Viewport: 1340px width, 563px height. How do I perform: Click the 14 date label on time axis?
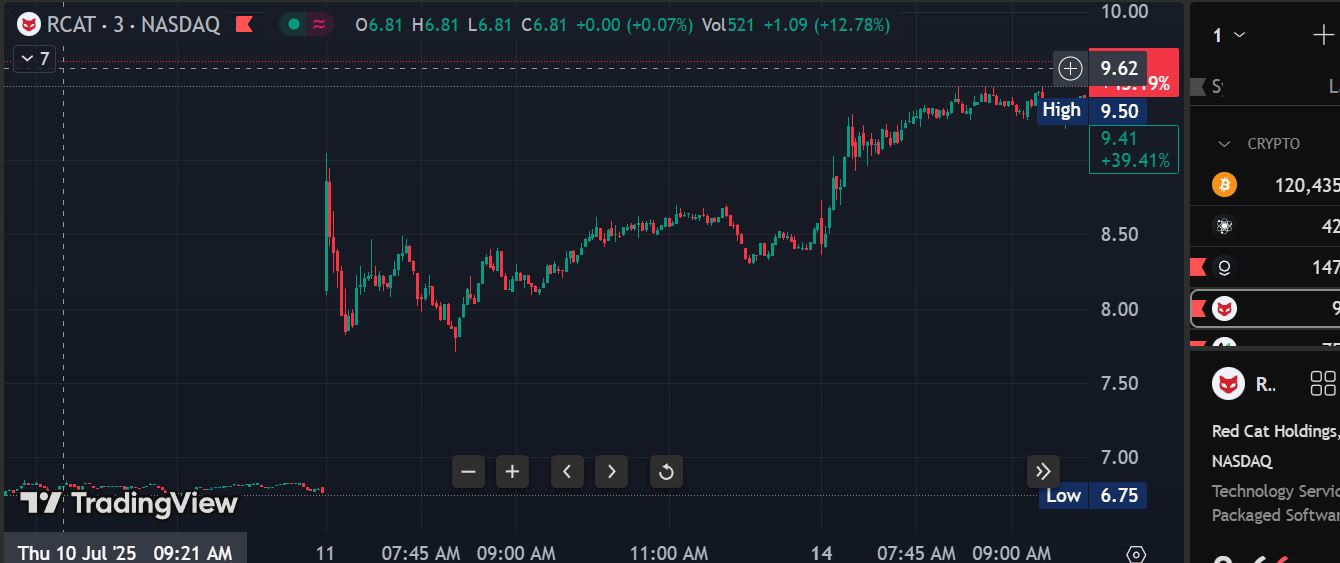pyautogui.click(x=821, y=553)
